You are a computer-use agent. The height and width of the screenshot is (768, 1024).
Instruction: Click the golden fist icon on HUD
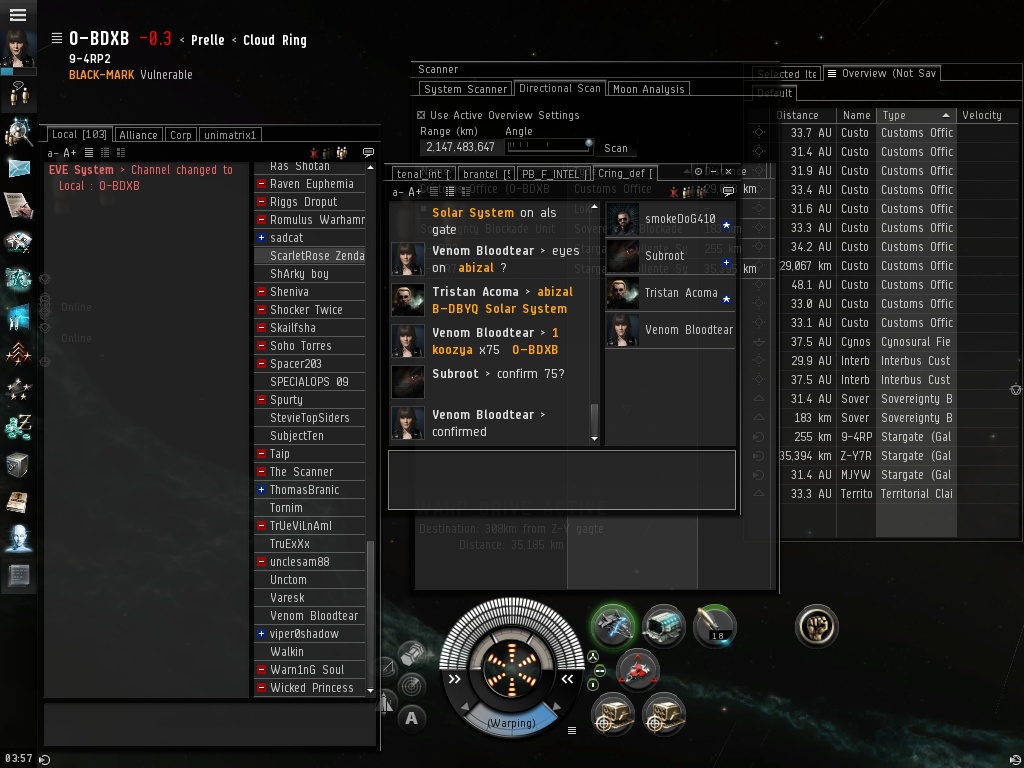pos(816,626)
